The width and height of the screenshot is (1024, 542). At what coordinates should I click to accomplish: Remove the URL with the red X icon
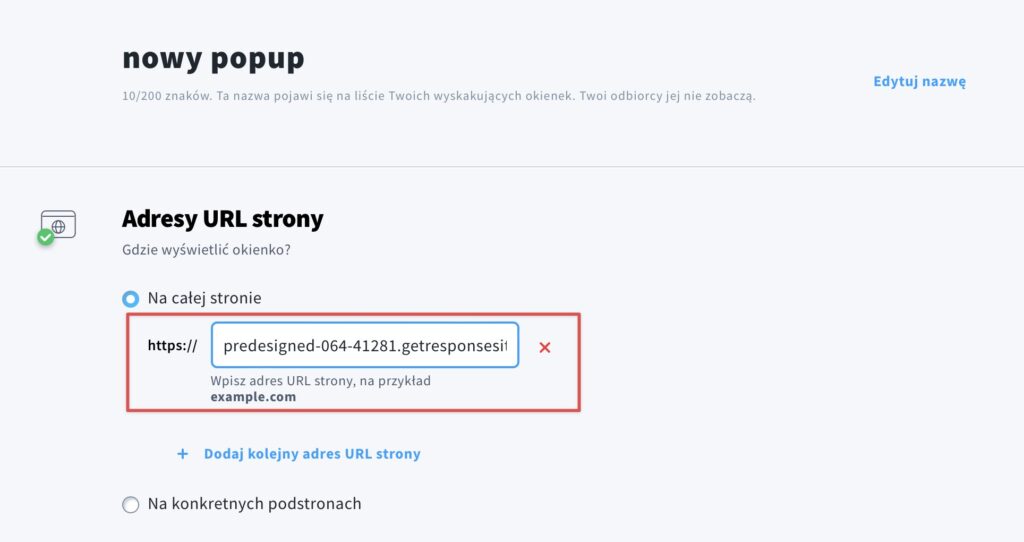(545, 347)
